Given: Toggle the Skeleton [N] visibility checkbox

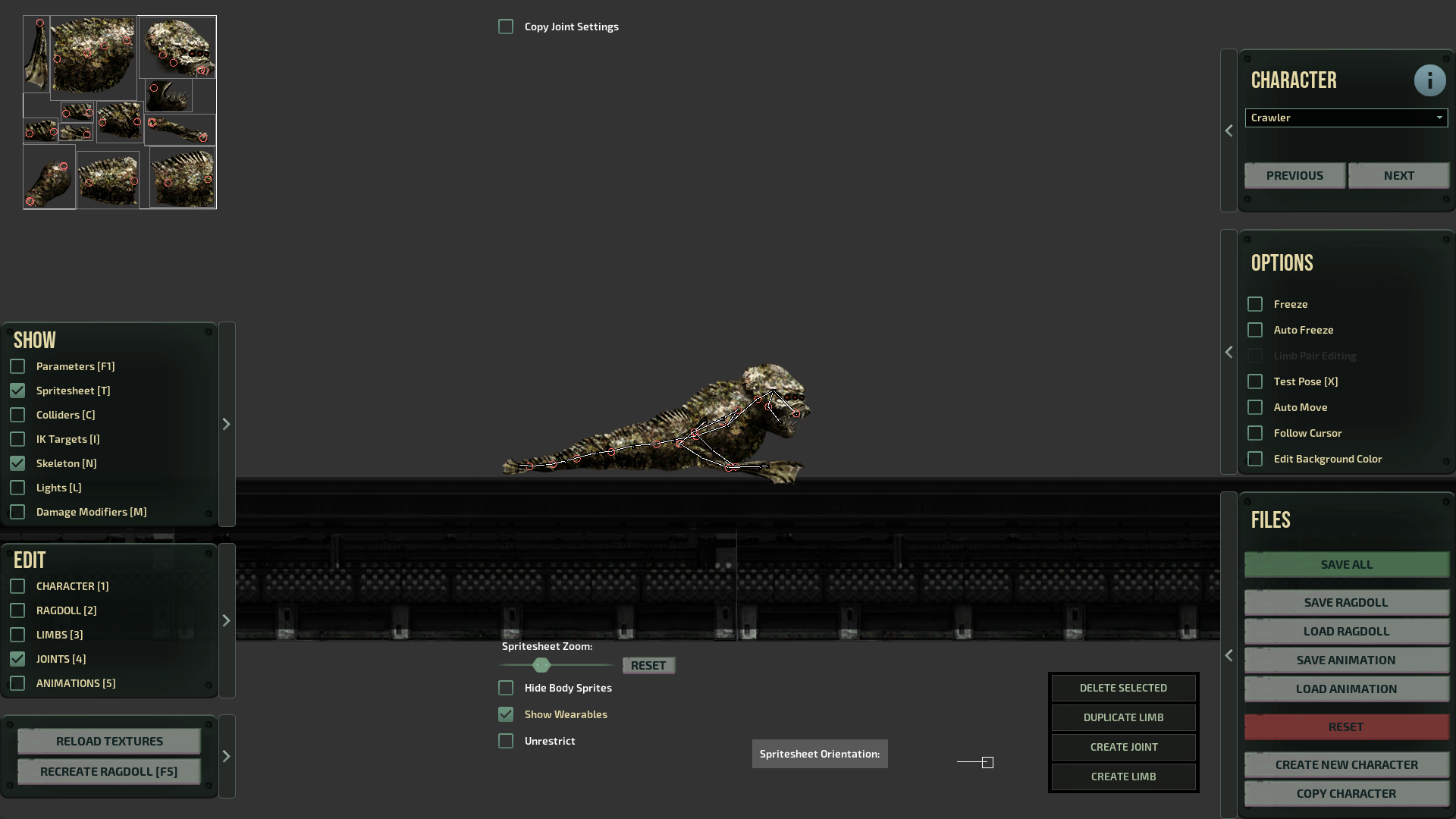Looking at the screenshot, I should pos(18,463).
